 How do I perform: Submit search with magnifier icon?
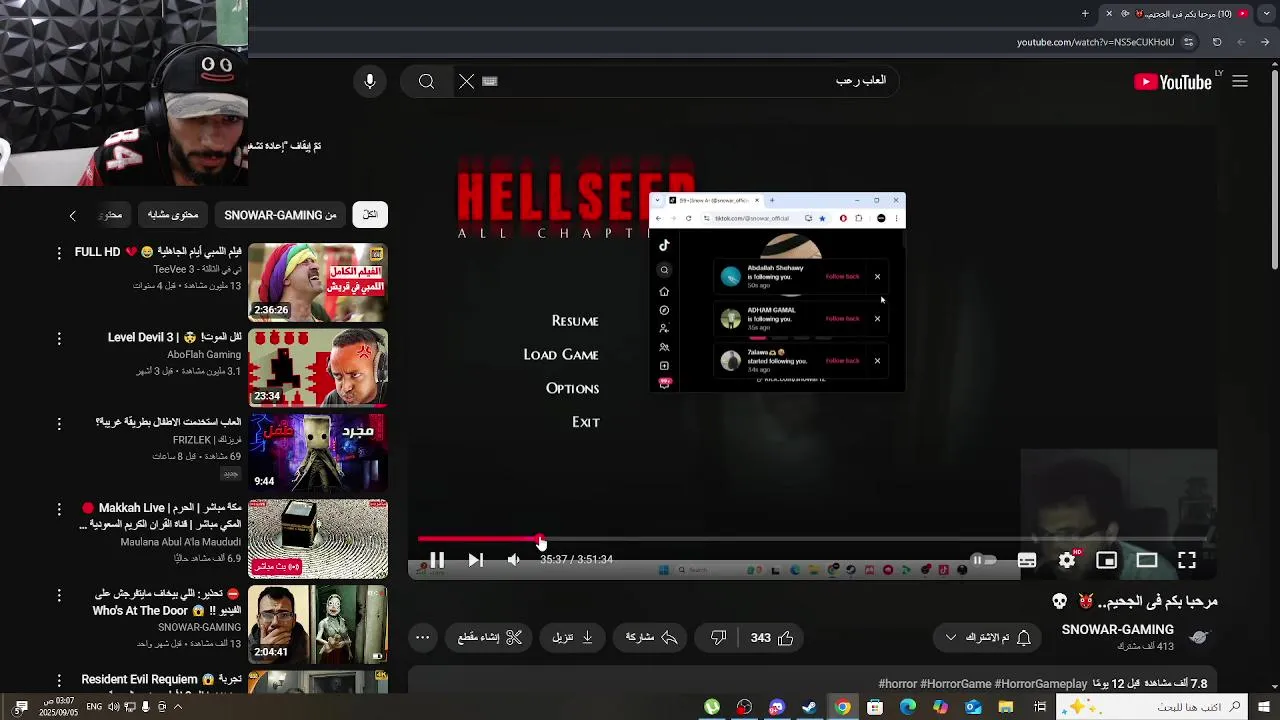pos(427,82)
